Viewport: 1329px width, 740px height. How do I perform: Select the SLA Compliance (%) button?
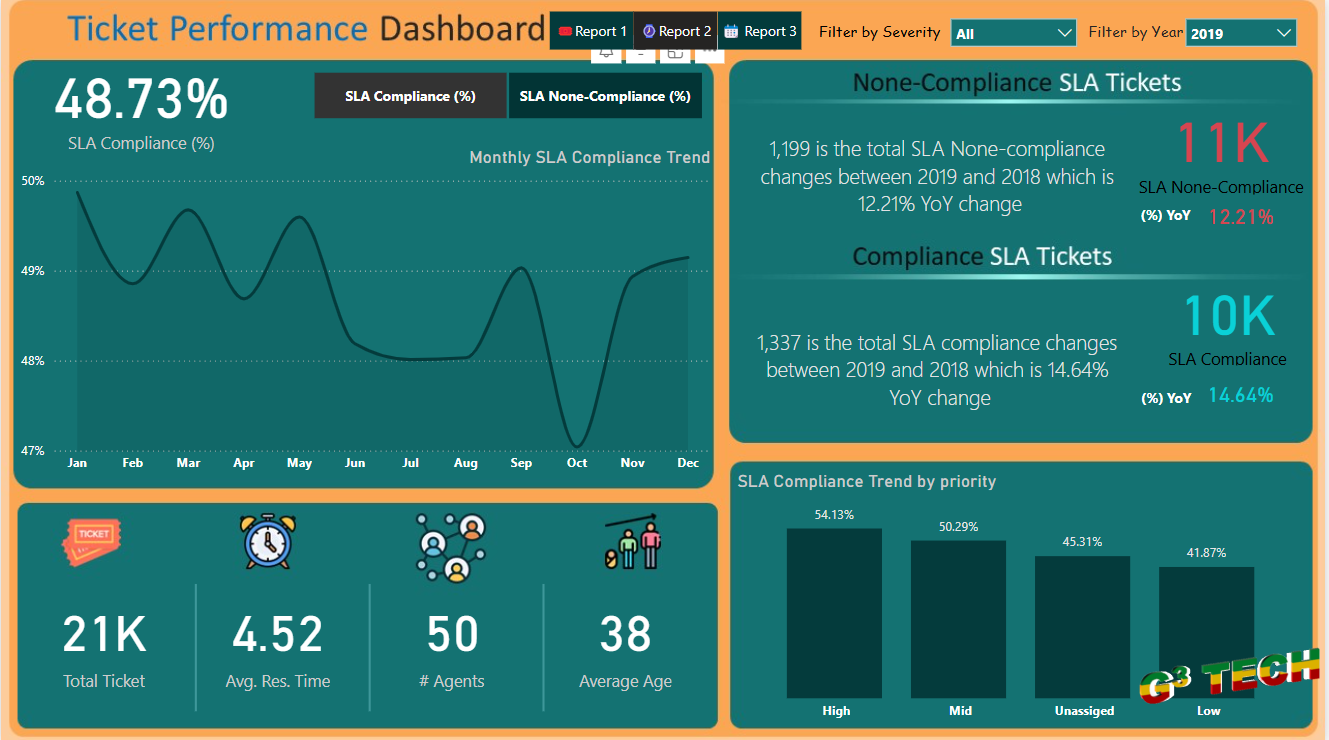tap(410, 96)
